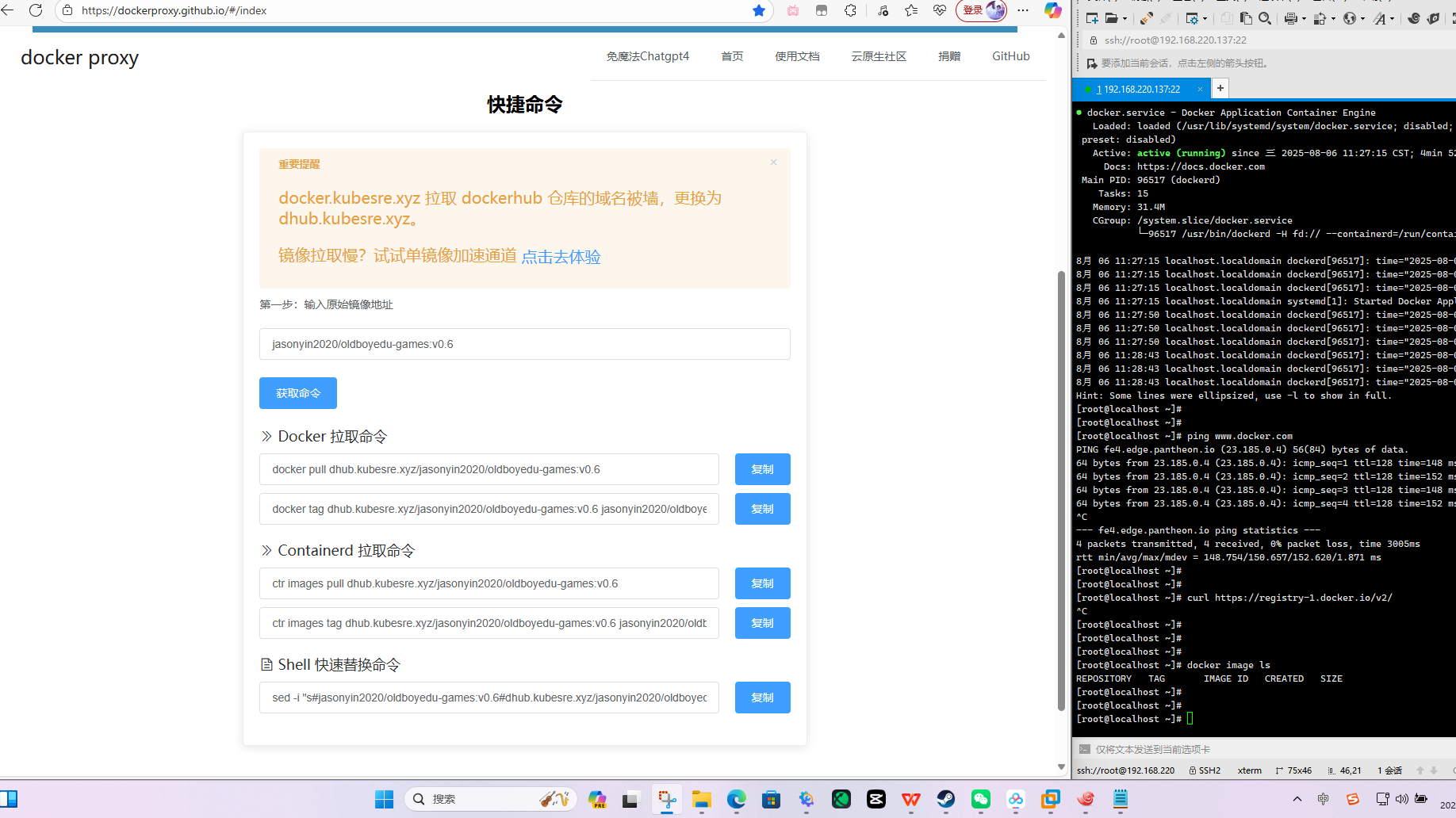Click the browser back arrow
This screenshot has width=1456, height=818.
[x=8, y=10]
